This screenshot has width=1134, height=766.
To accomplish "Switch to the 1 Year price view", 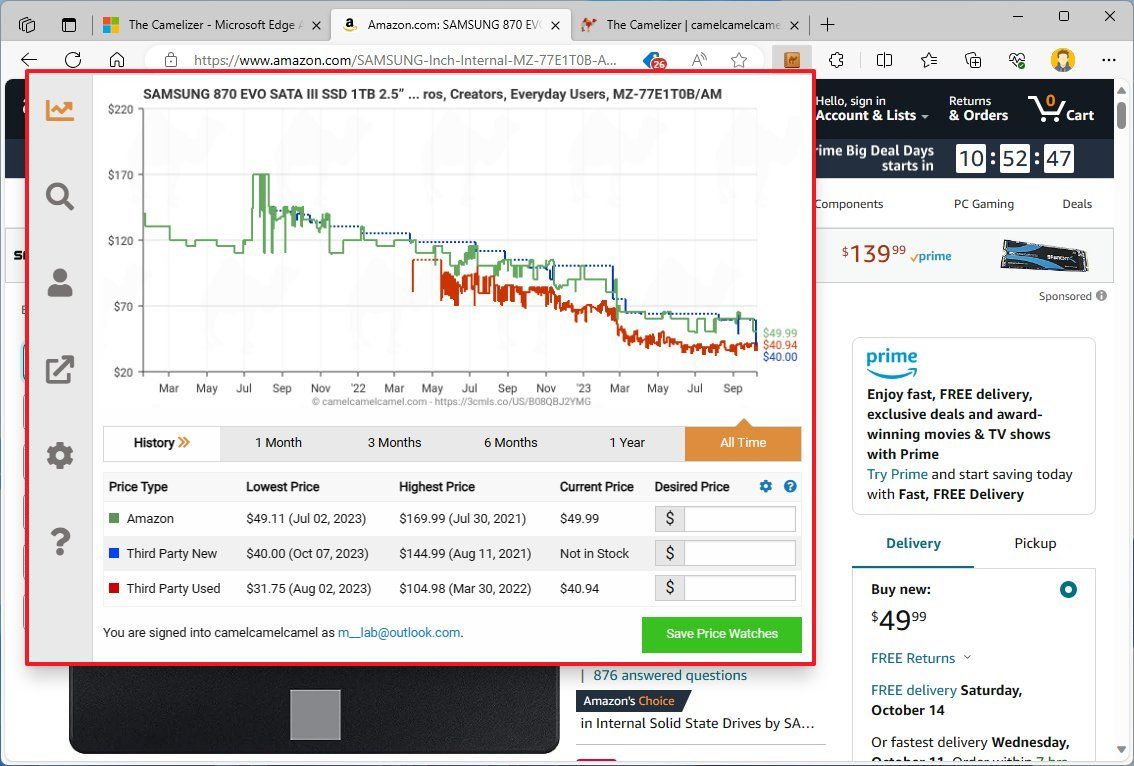I will tap(627, 442).
